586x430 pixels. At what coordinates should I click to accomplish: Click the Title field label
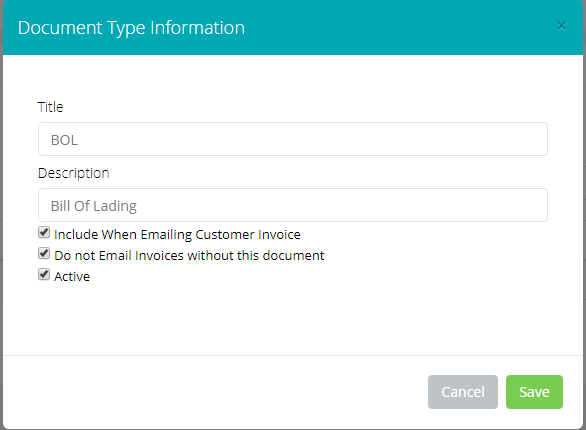[x=50, y=107]
